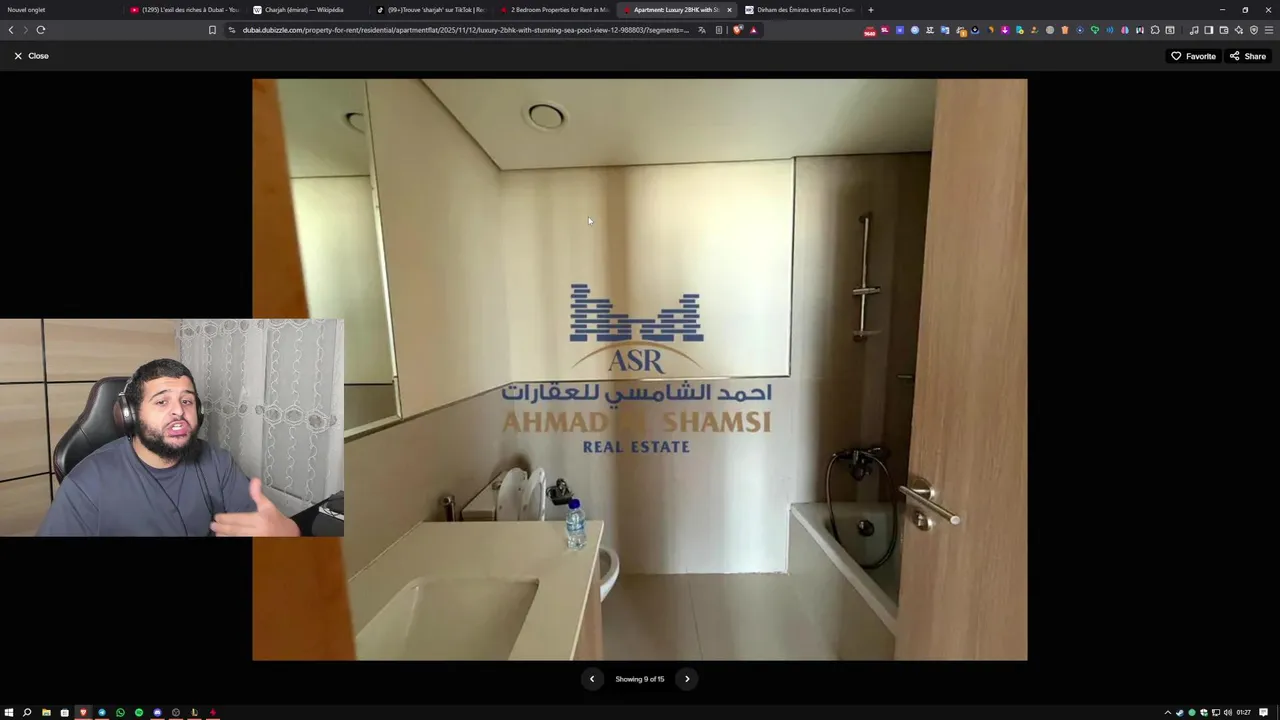
Task: Switch to the YouTube riches à Dubai tab
Action: [184, 10]
